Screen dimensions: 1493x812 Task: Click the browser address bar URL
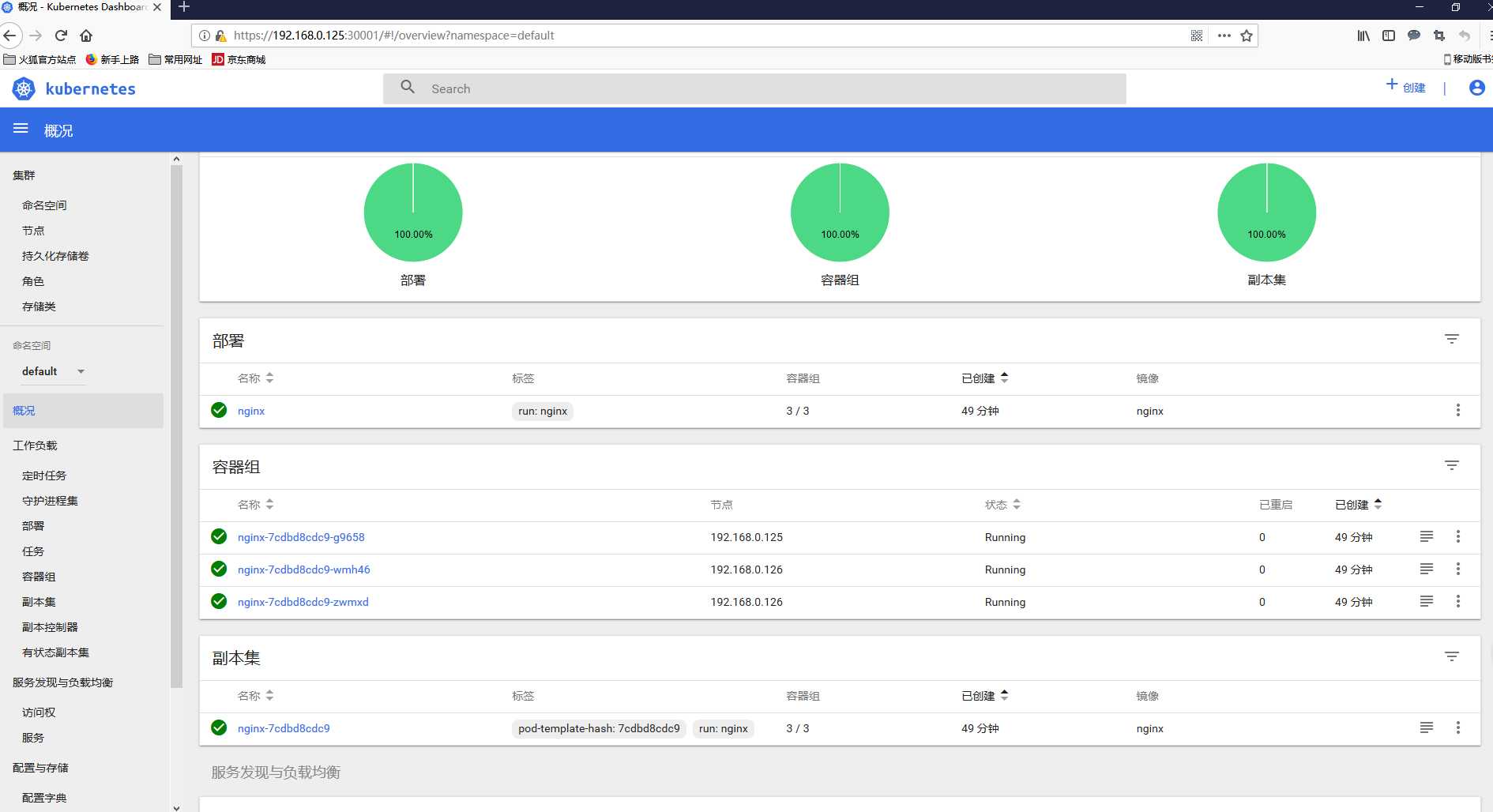393,36
